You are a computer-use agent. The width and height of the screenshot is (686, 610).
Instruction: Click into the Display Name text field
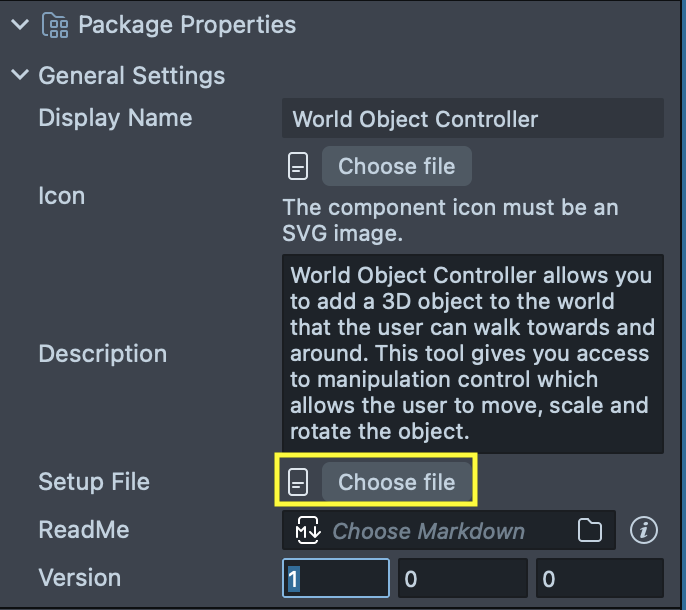(x=472, y=119)
